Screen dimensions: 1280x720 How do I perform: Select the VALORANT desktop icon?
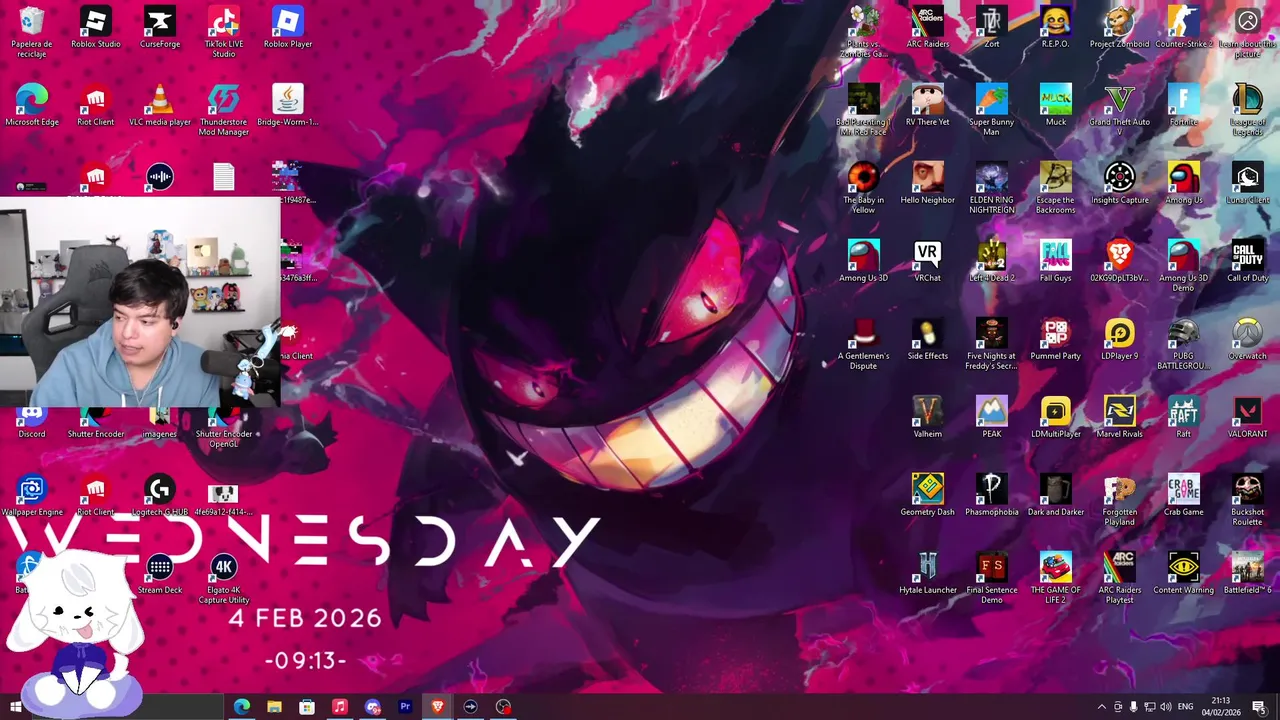pos(1248,418)
